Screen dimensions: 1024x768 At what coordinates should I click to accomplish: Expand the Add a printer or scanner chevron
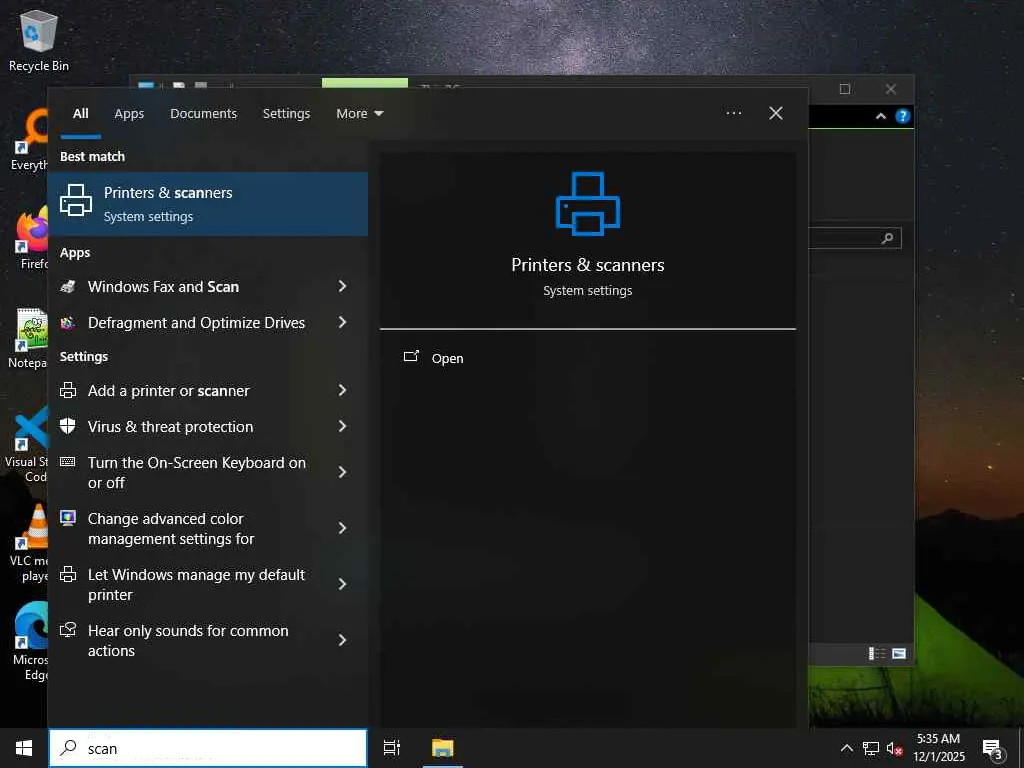pyautogui.click(x=342, y=390)
